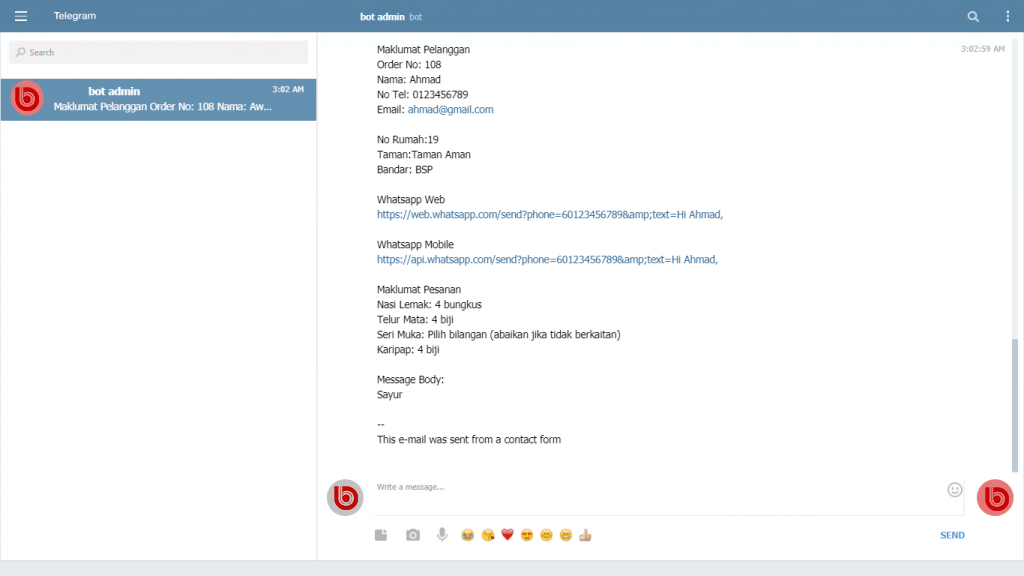1024x576 pixels.
Task: Click the Search box in the chat list
Action: (159, 52)
